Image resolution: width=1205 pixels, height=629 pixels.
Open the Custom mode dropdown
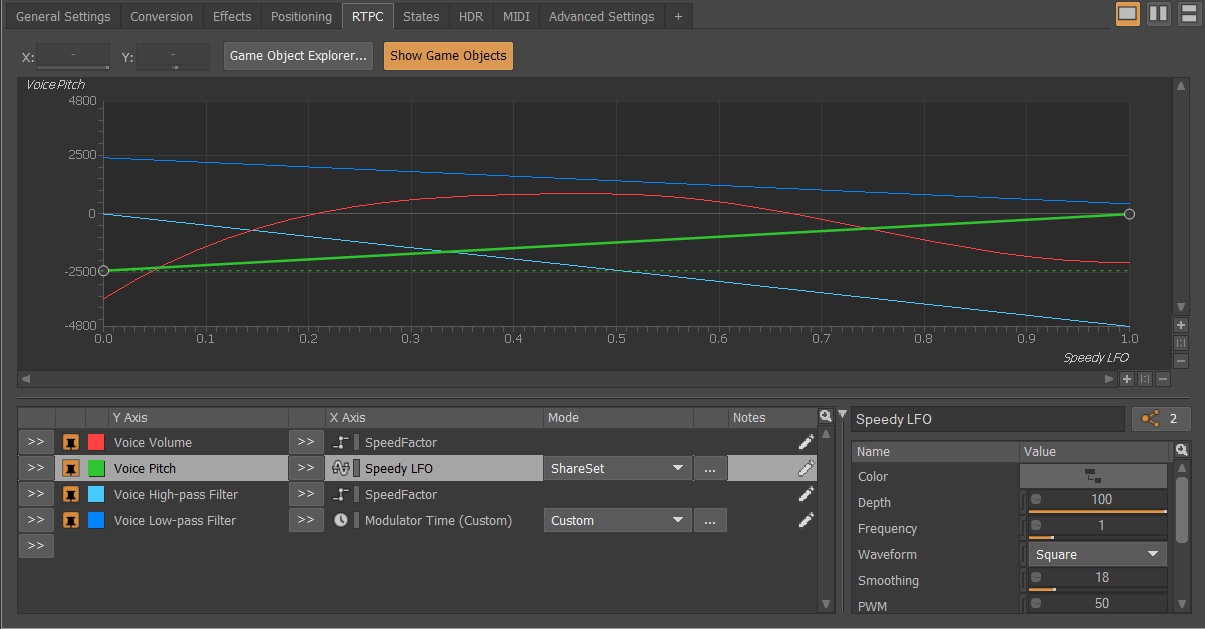click(x=617, y=520)
